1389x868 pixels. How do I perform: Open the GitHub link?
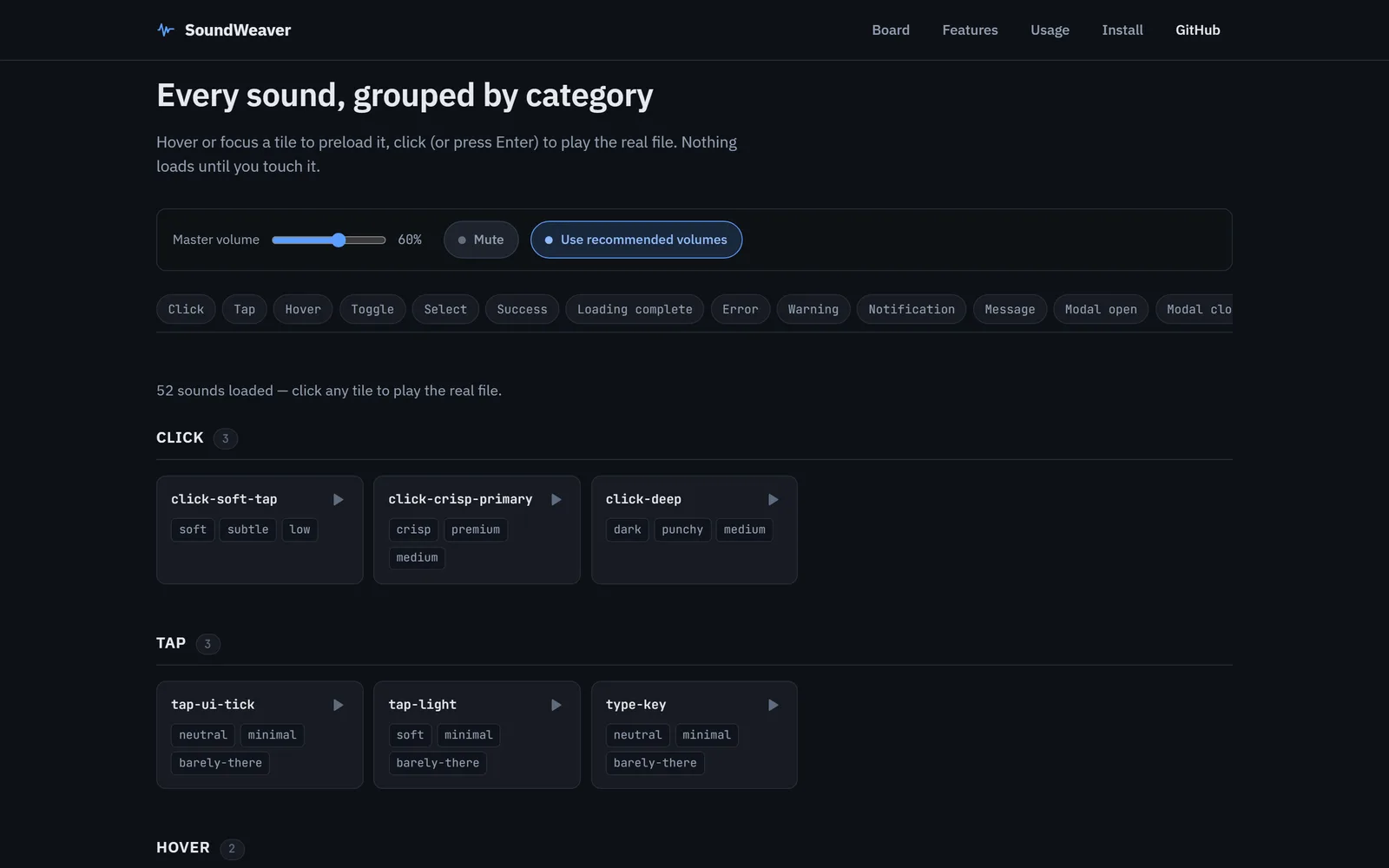pos(1198,30)
